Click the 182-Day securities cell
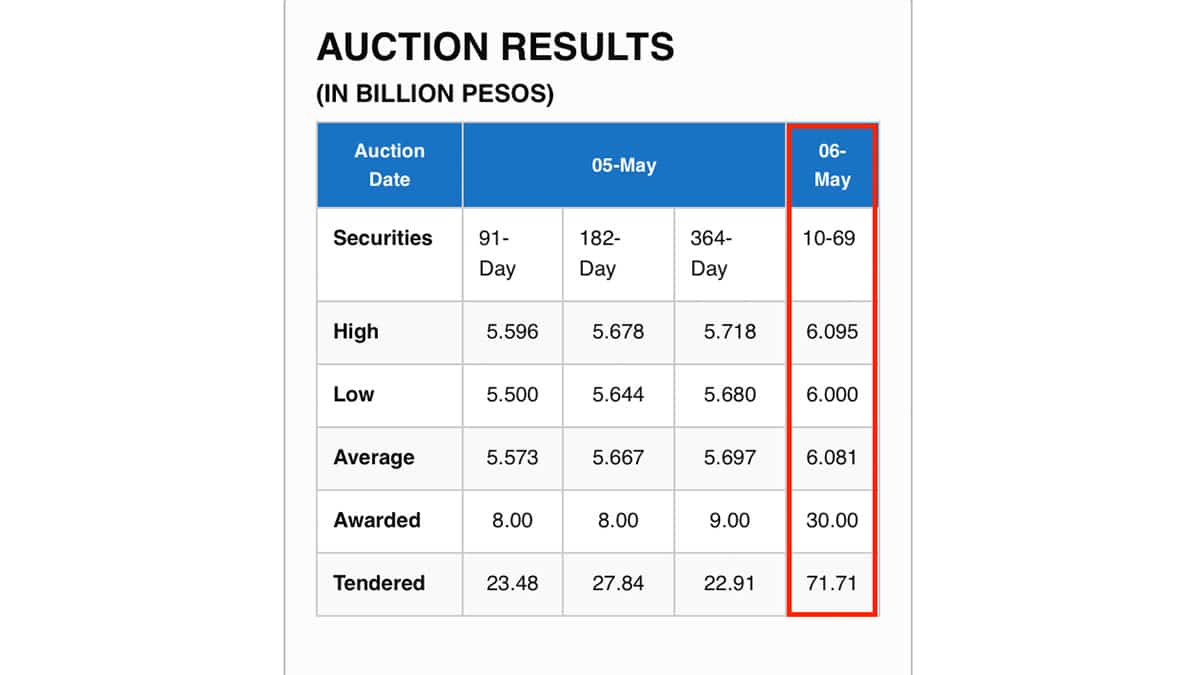The width and height of the screenshot is (1200, 675). tap(599, 254)
